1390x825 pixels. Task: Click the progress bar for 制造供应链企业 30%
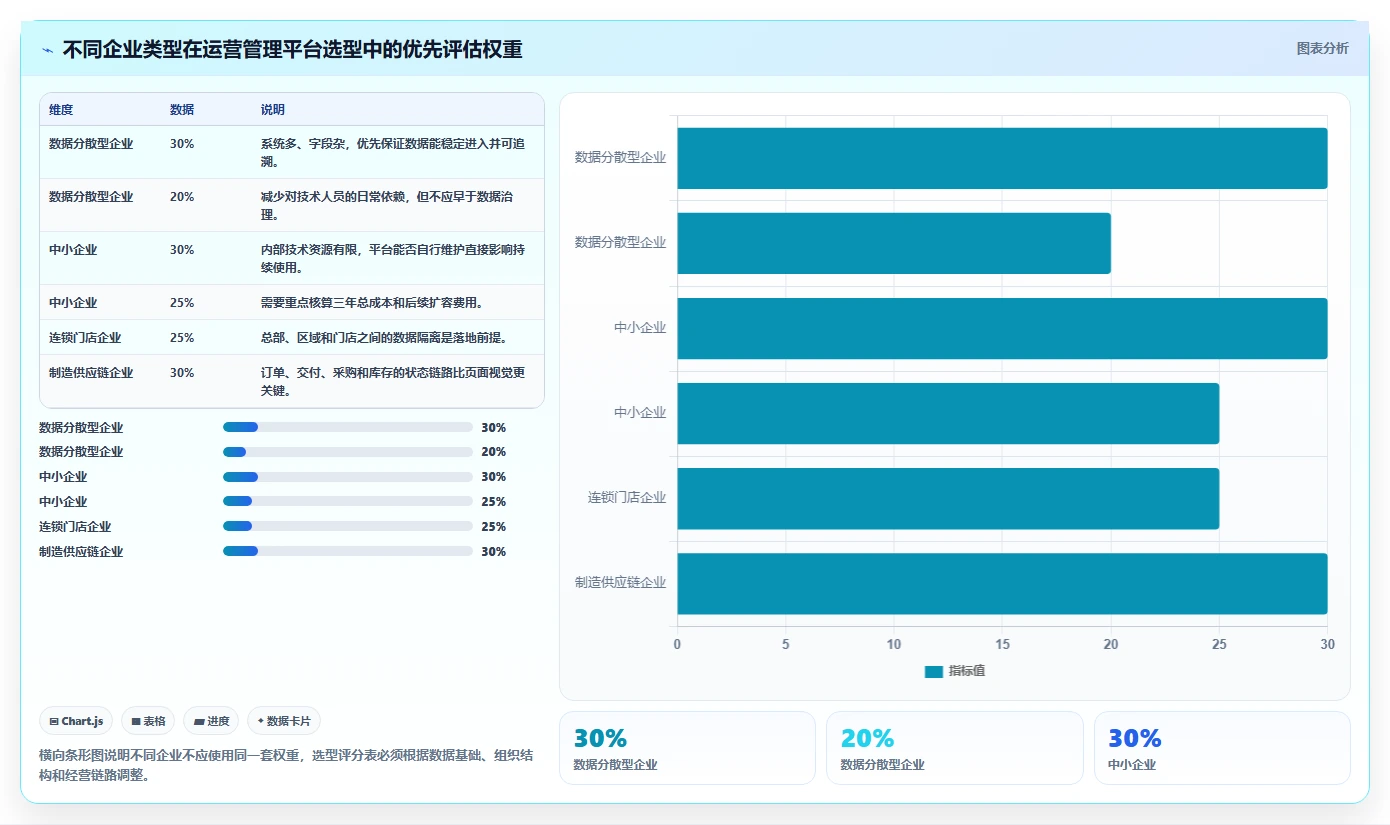pos(348,551)
